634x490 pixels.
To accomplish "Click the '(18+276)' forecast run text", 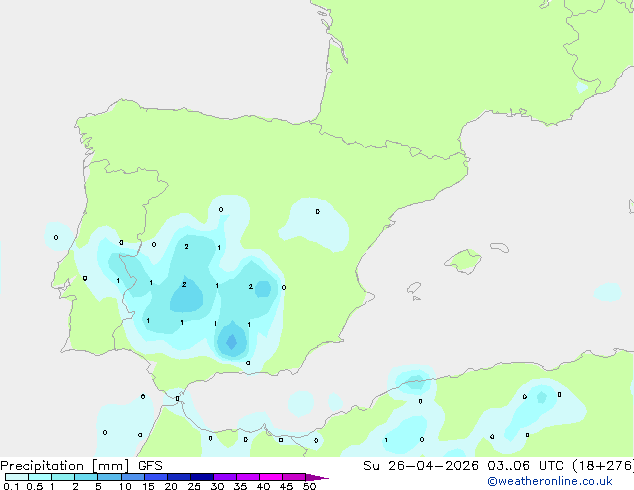I will 602,466.
